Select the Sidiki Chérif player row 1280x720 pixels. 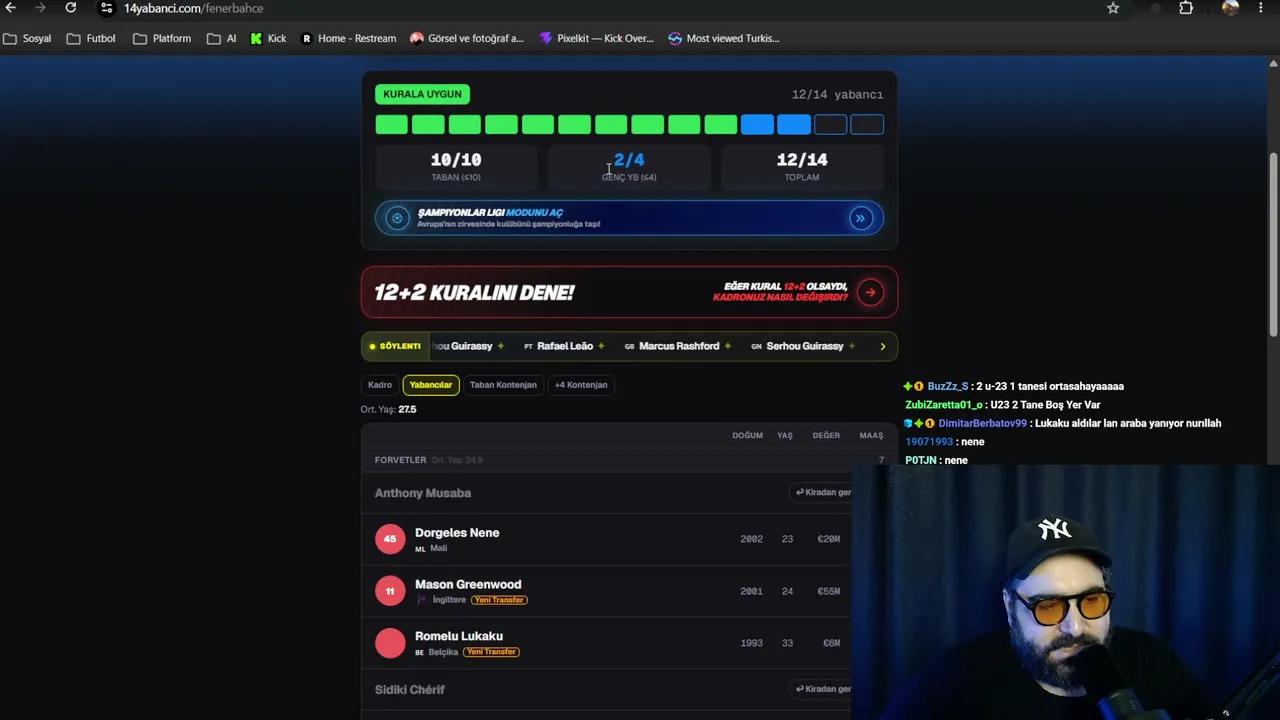(606, 689)
